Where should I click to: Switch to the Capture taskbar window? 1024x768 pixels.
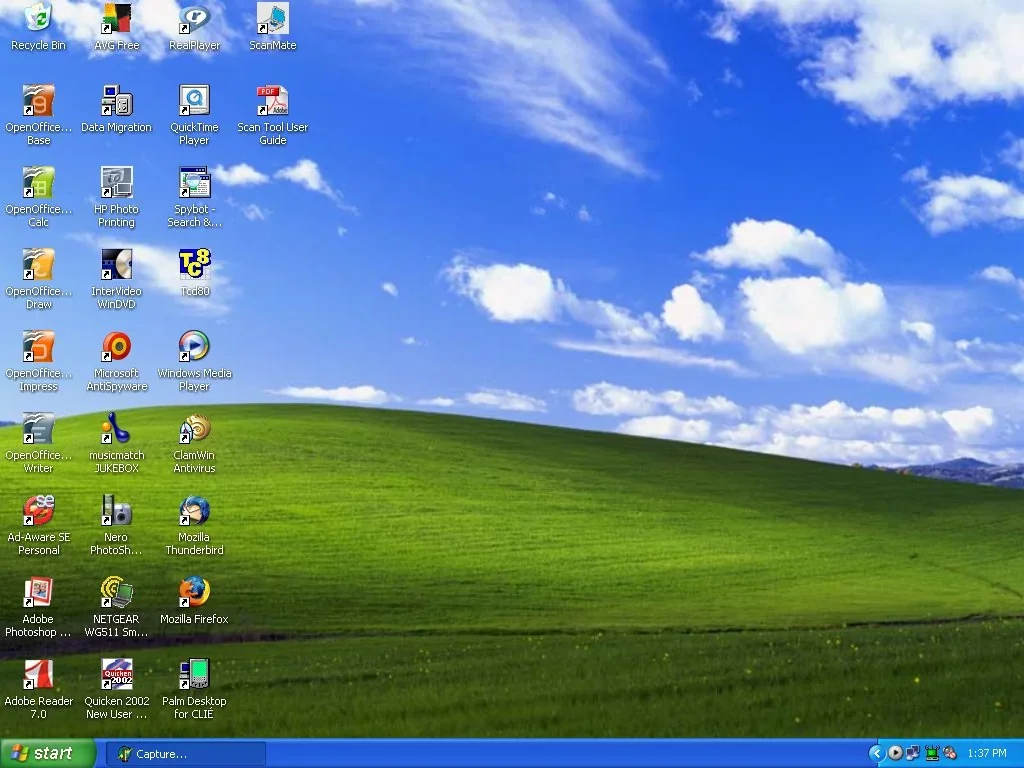(185, 754)
